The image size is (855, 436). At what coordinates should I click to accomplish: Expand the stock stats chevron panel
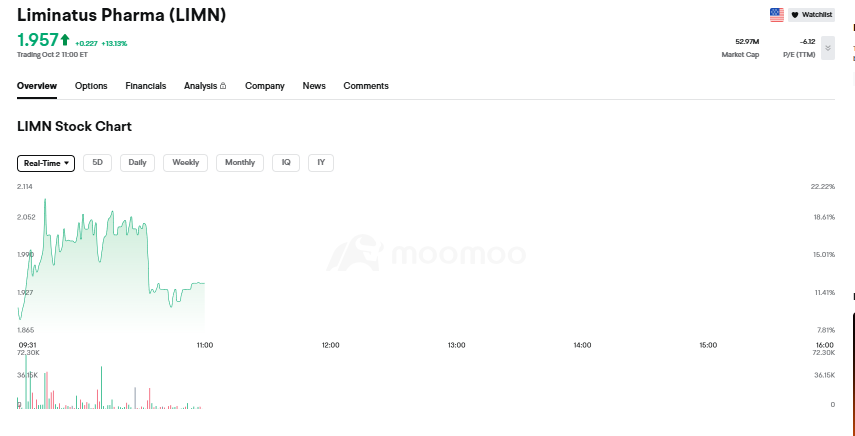coord(827,48)
